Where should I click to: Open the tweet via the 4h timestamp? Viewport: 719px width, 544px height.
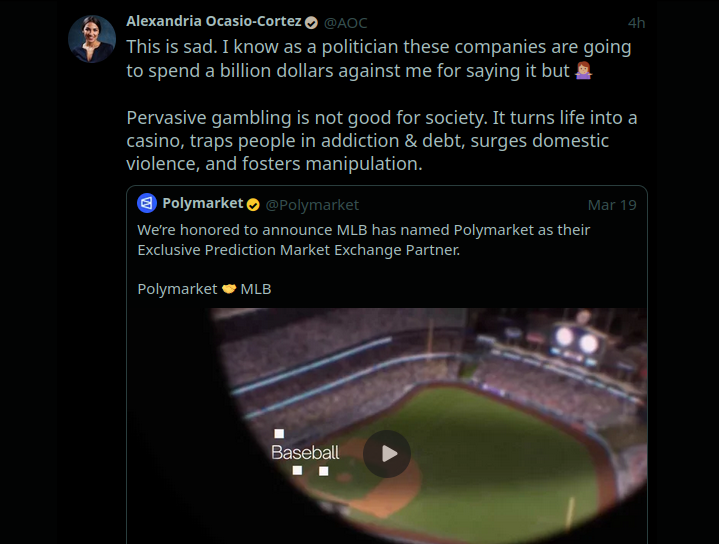click(x=636, y=22)
